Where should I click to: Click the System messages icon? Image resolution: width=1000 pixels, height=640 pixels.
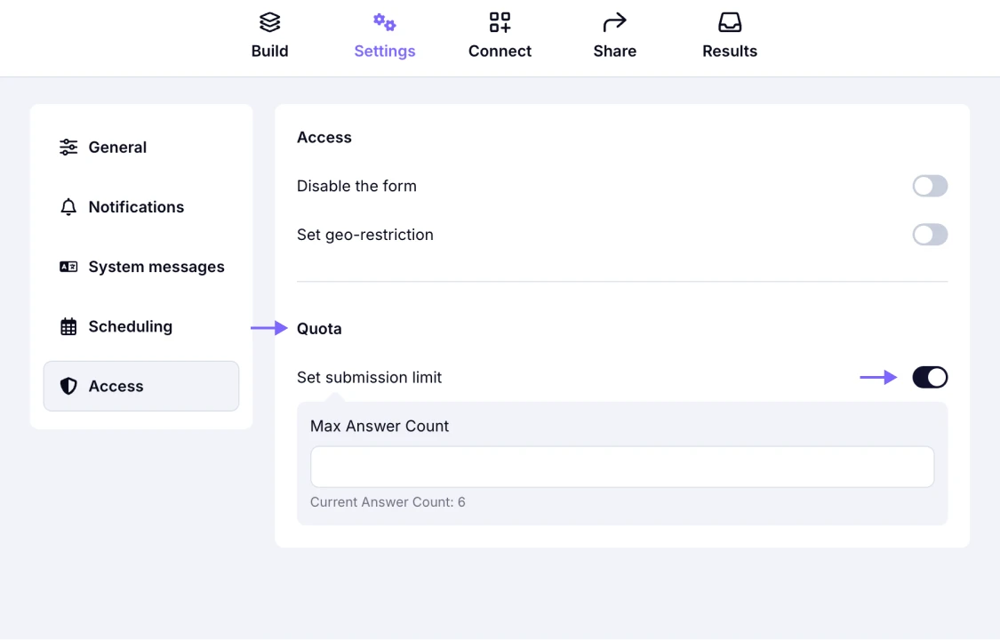[x=68, y=266]
